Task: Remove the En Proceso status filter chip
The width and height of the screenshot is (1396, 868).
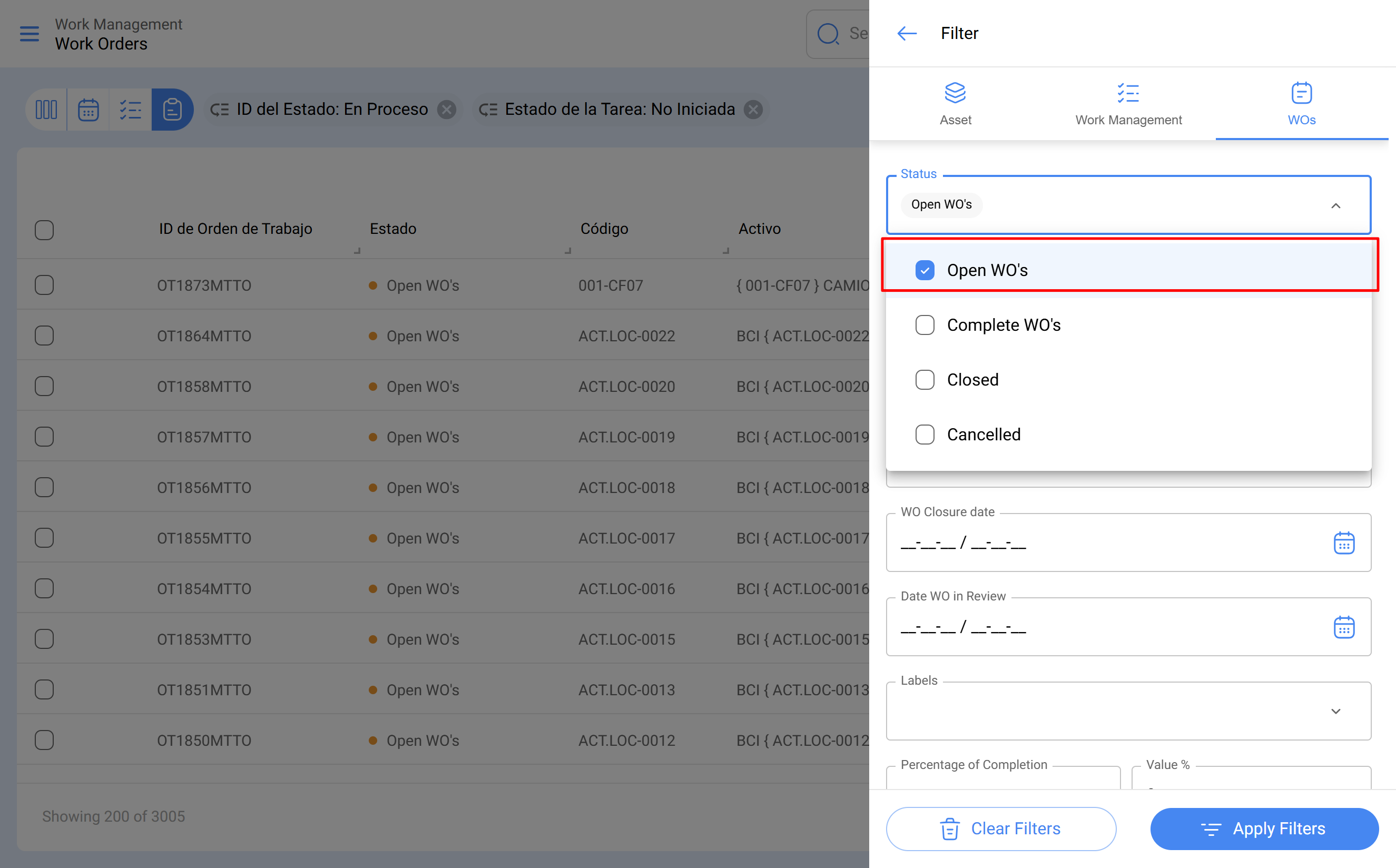Action: [447, 109]
